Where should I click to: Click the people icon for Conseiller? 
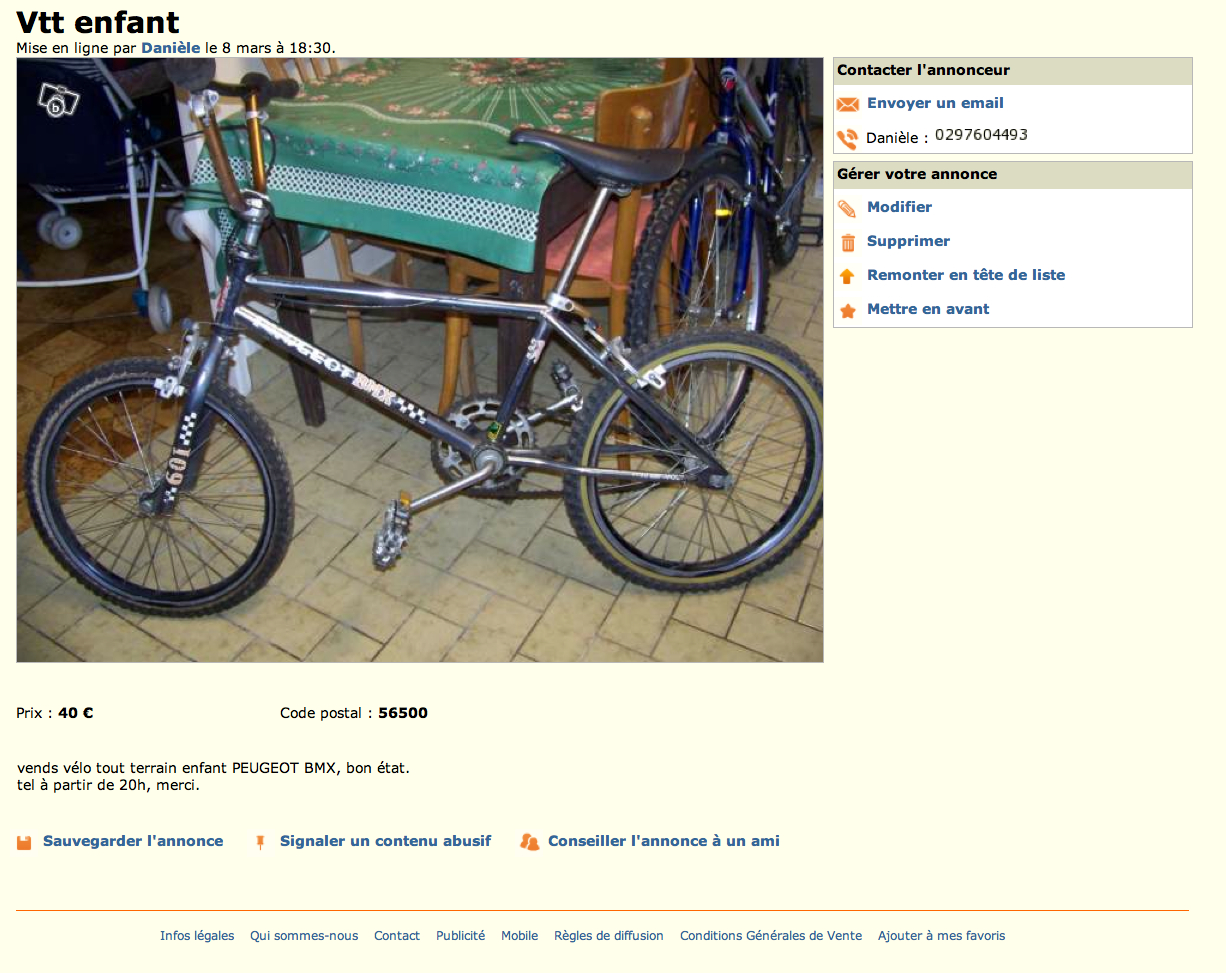coord(530,842)
